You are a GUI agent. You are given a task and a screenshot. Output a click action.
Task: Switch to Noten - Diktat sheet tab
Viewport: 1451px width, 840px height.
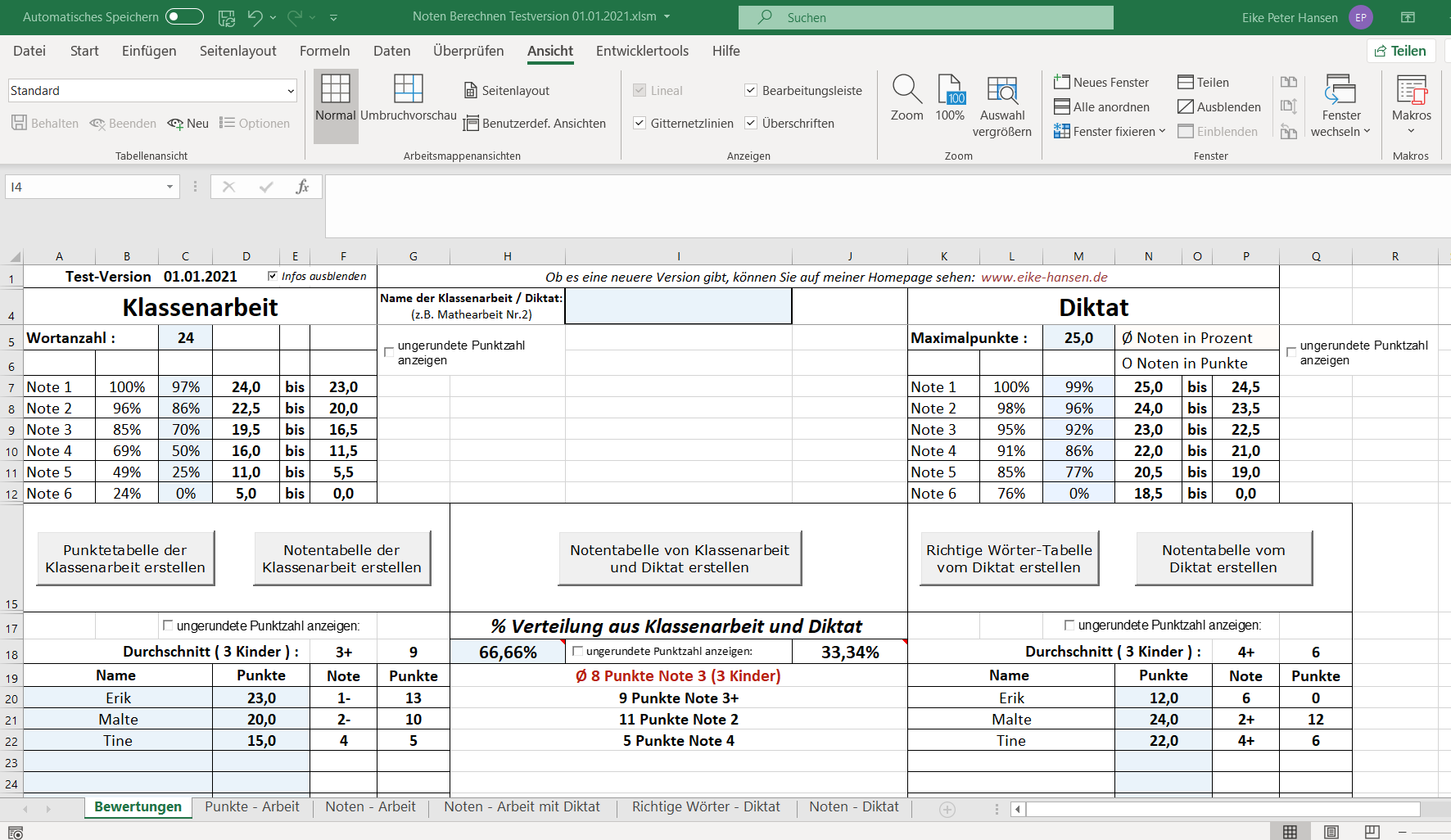click(x=853, y=806)
